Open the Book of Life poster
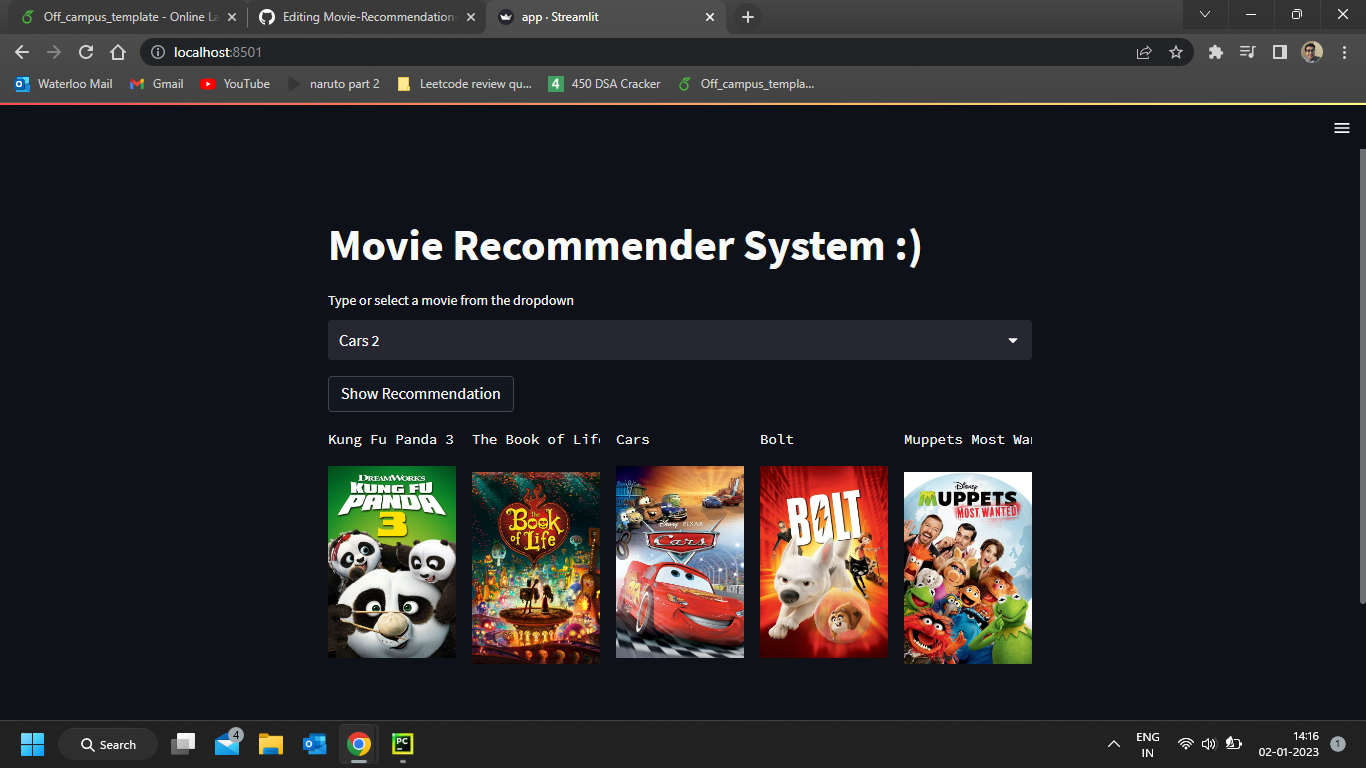Screen dimensions: 1366x768 point(536,568)
